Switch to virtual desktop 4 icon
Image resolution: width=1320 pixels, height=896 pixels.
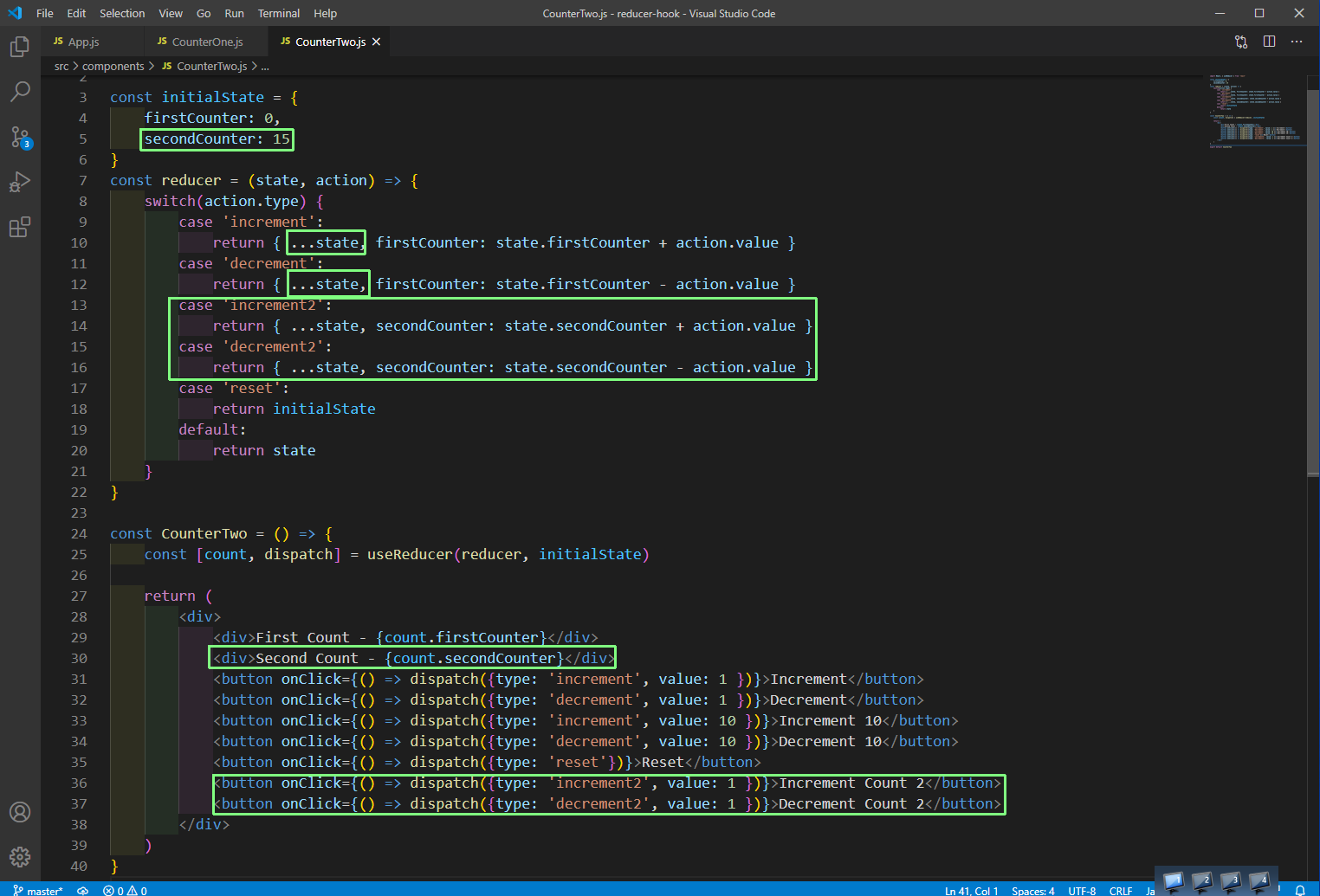tap(1260, 881)
